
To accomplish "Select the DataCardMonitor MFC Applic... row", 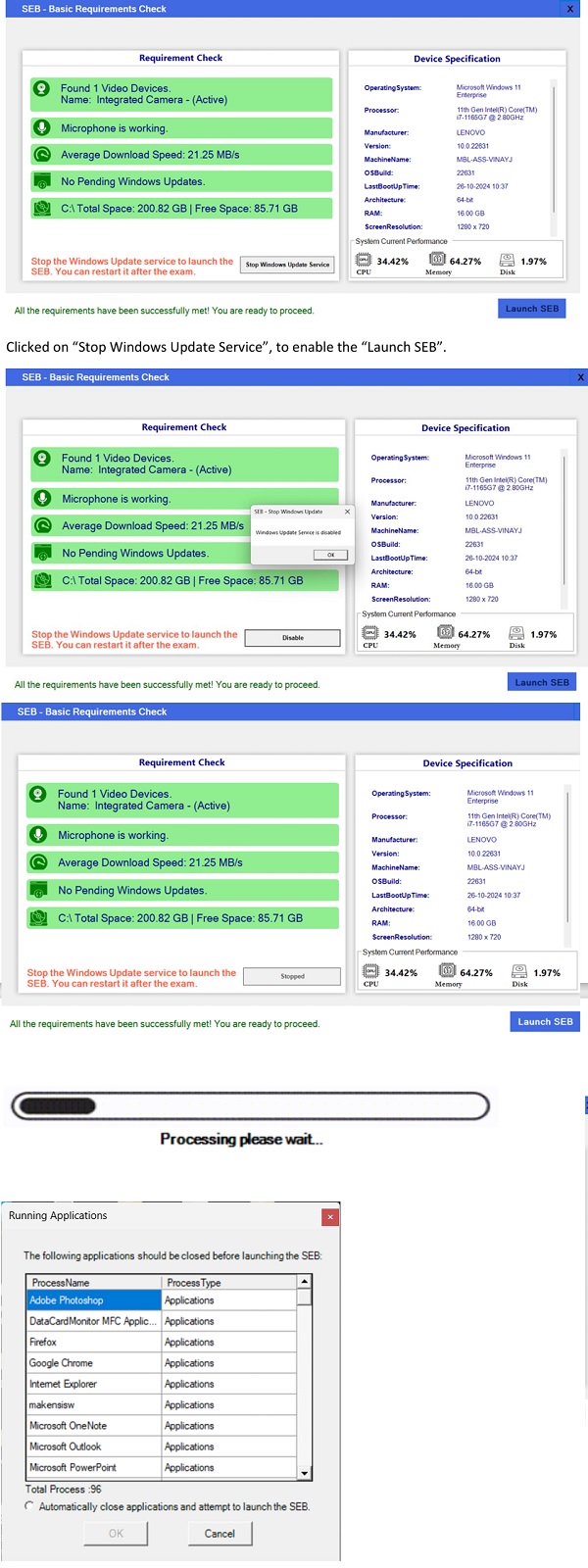I will pos(163,1321).
